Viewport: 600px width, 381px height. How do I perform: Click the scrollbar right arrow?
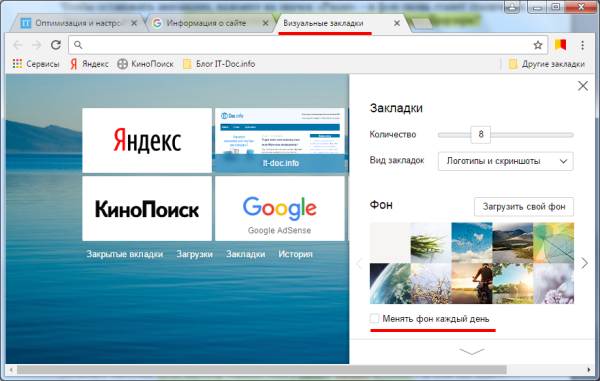pos(589,370)
